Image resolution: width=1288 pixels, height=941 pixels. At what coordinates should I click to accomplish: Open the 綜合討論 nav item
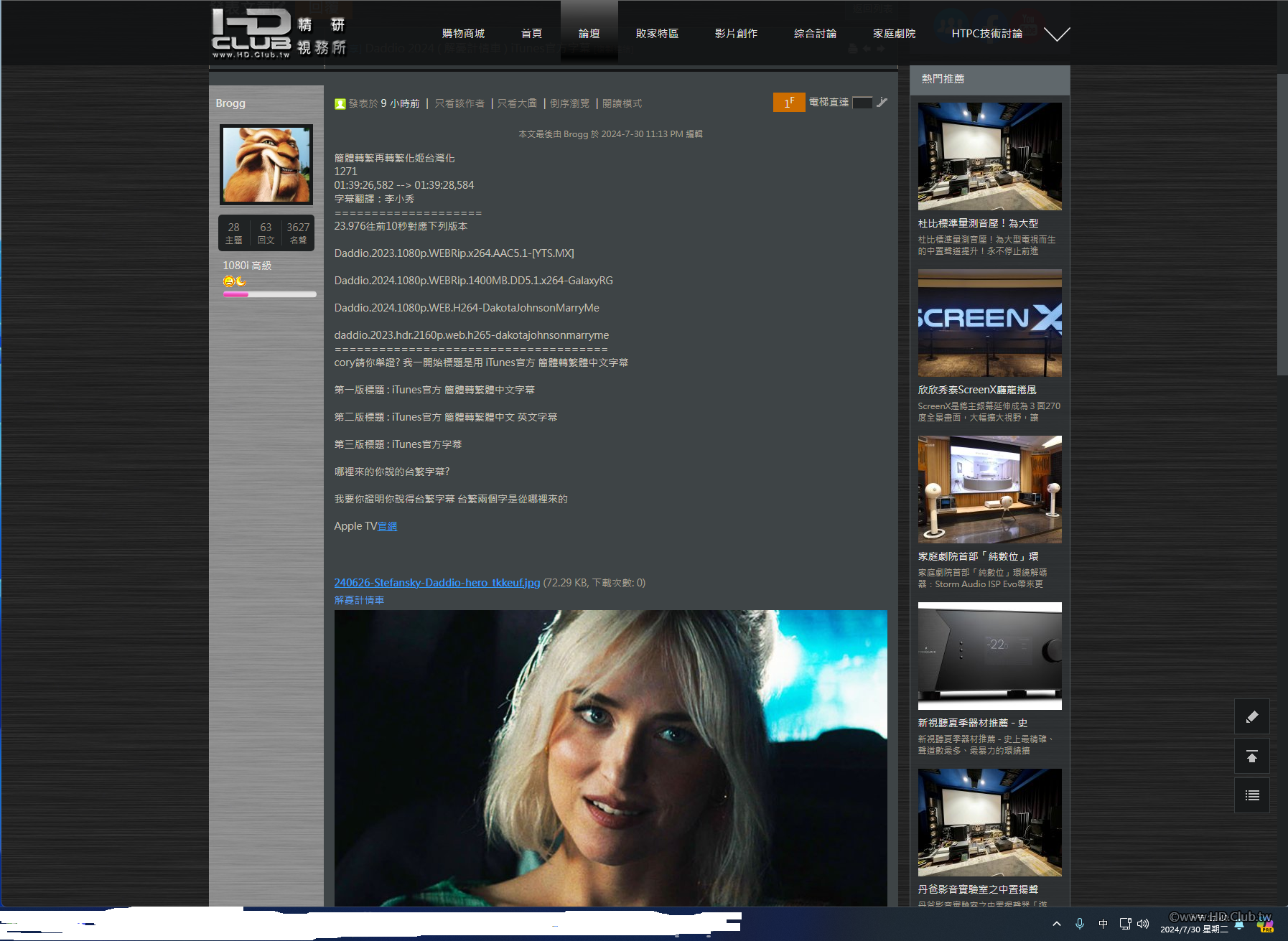(815, 34)
